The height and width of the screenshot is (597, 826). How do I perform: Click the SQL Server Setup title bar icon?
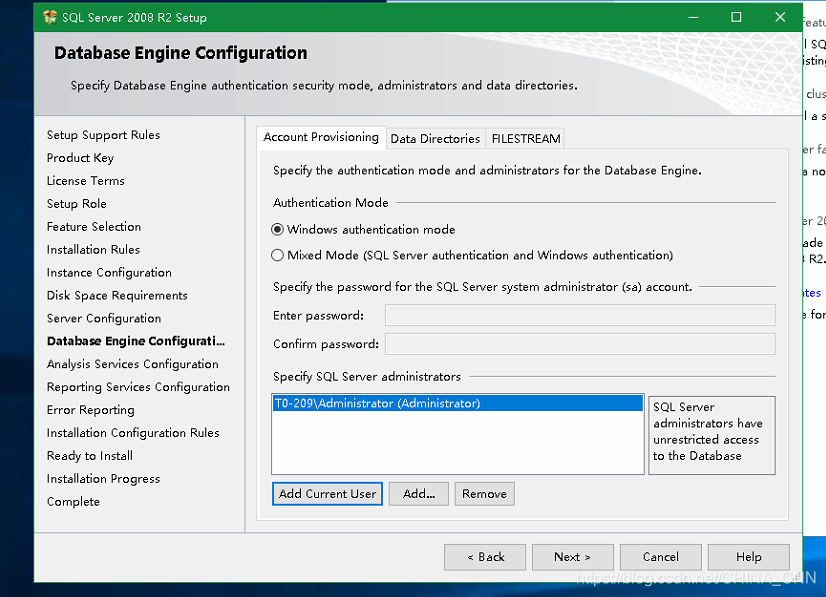coord(50,17)
